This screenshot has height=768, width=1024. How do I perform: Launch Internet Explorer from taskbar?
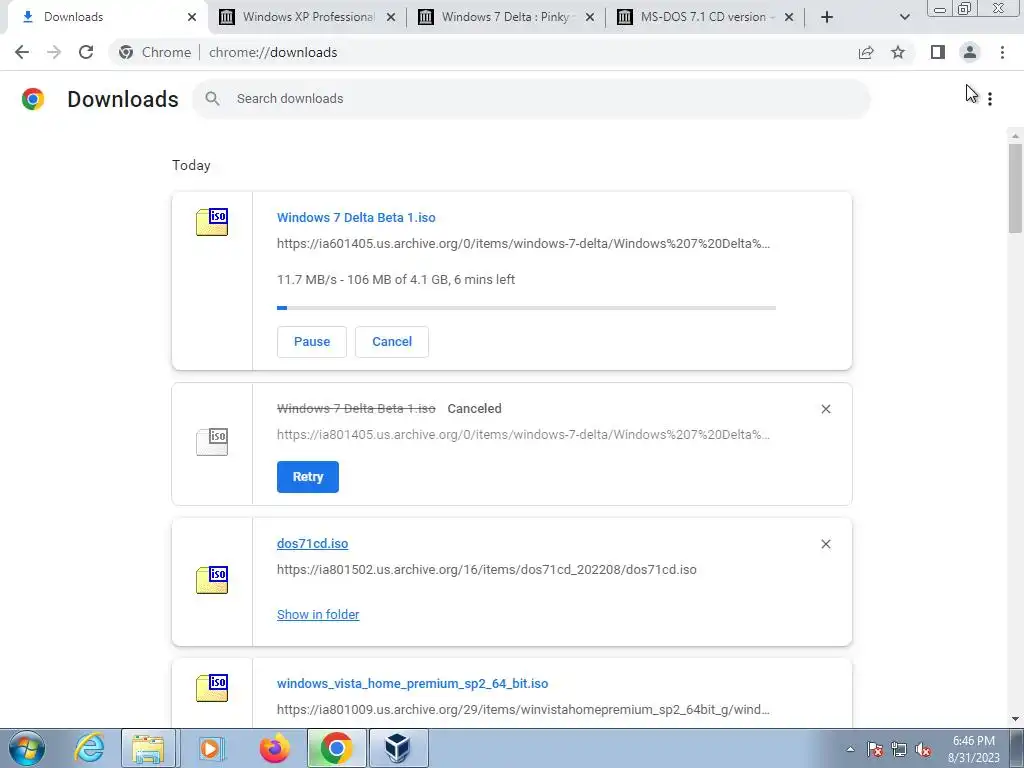click(89, 748)
